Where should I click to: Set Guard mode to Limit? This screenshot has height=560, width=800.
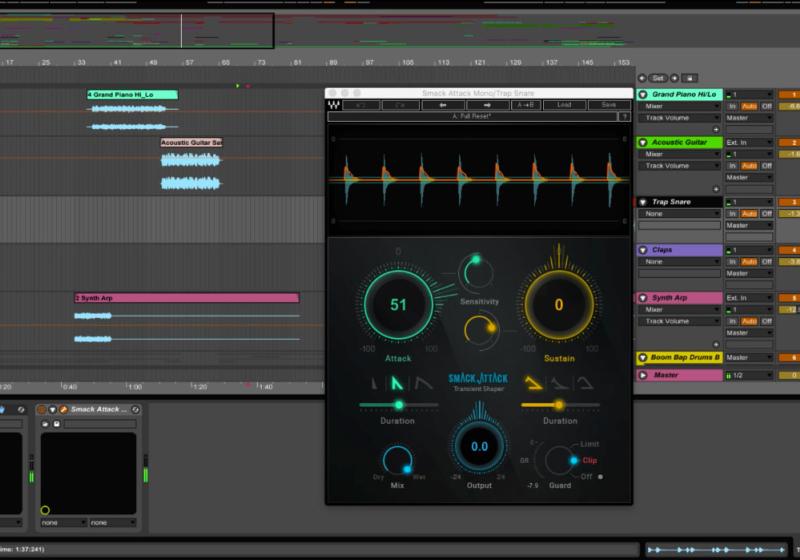pos(590,443)
